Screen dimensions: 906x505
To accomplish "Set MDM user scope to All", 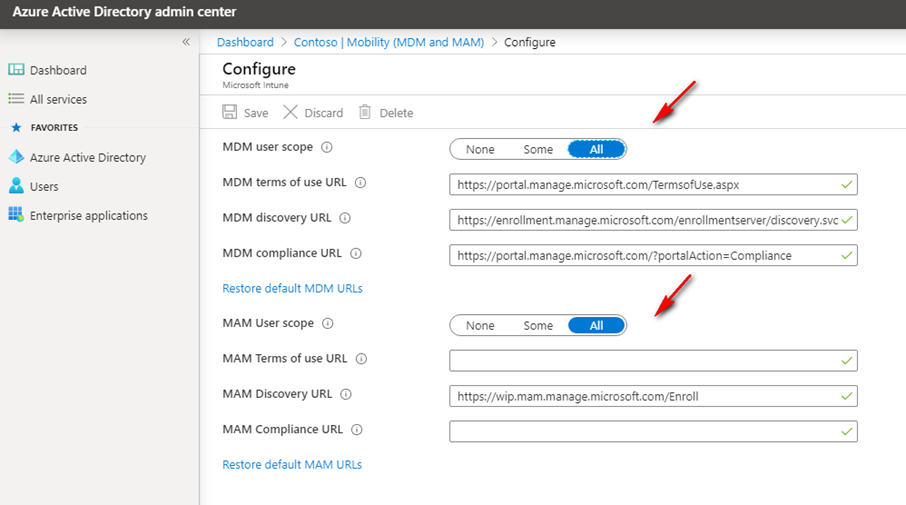I will tap(596, 149).
